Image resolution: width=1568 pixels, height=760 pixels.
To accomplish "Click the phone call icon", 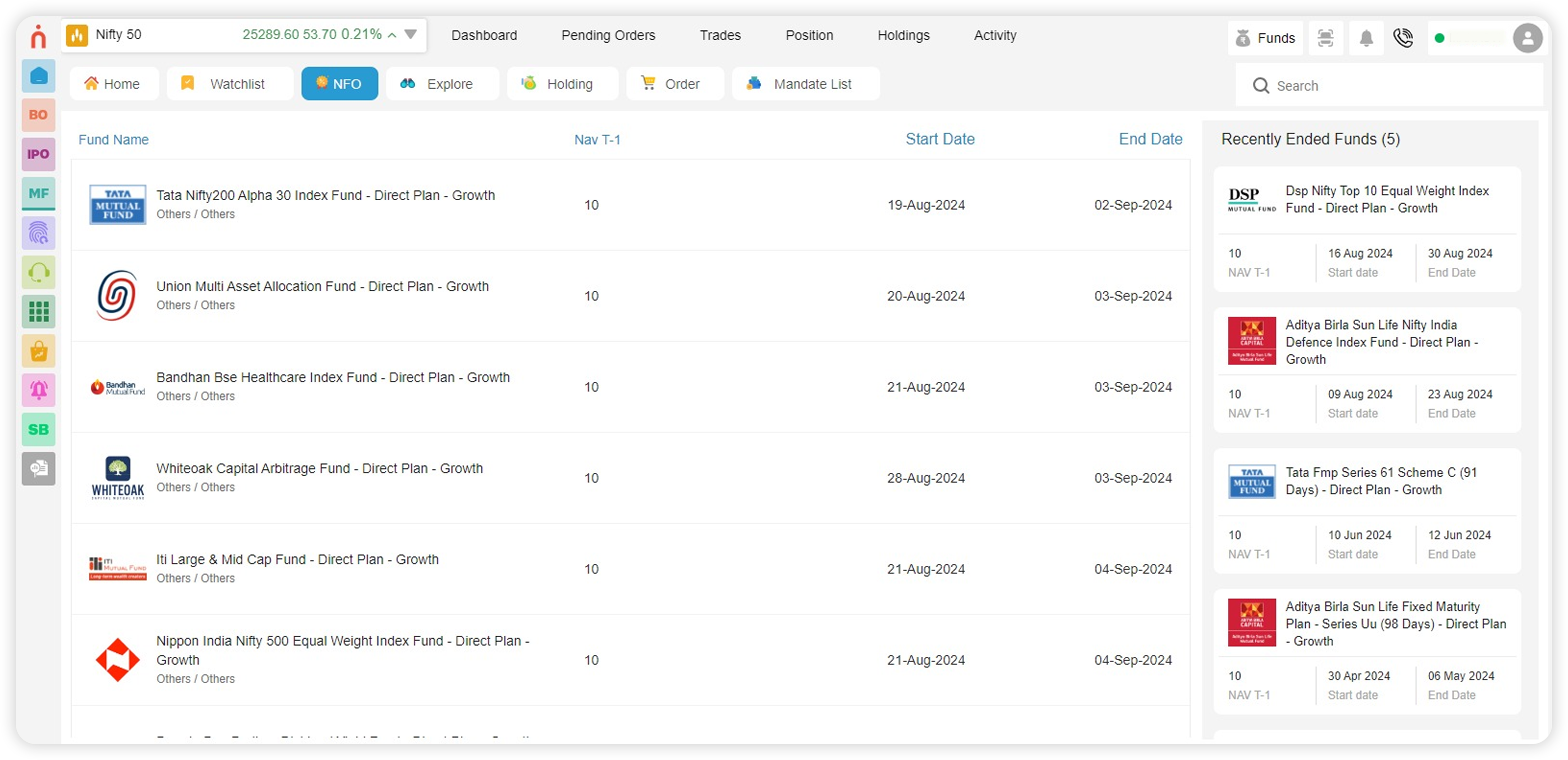I will tap(1403, 38).
